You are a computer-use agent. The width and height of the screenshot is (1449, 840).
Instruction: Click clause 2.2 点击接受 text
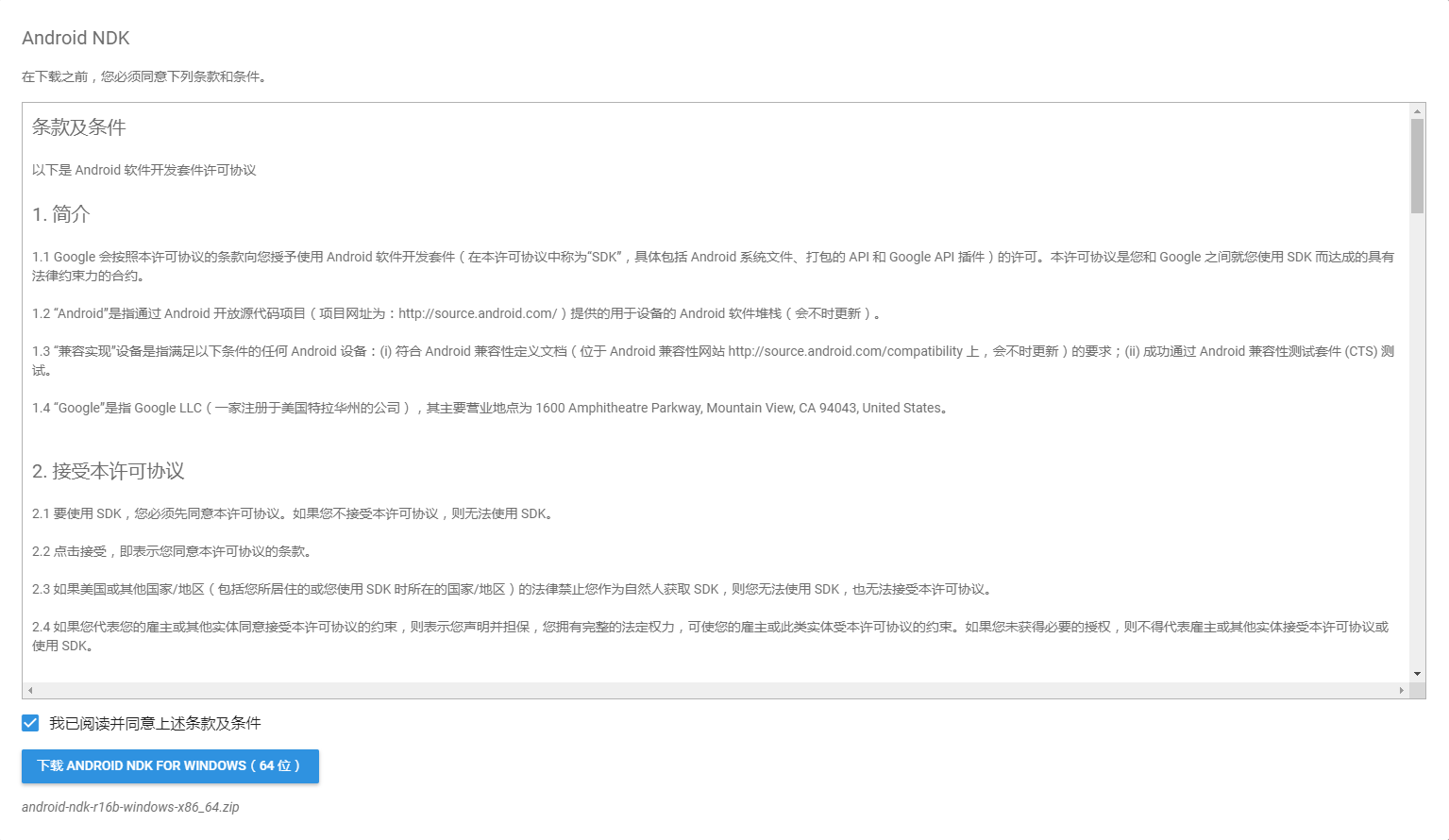click(x=174, y=551)
